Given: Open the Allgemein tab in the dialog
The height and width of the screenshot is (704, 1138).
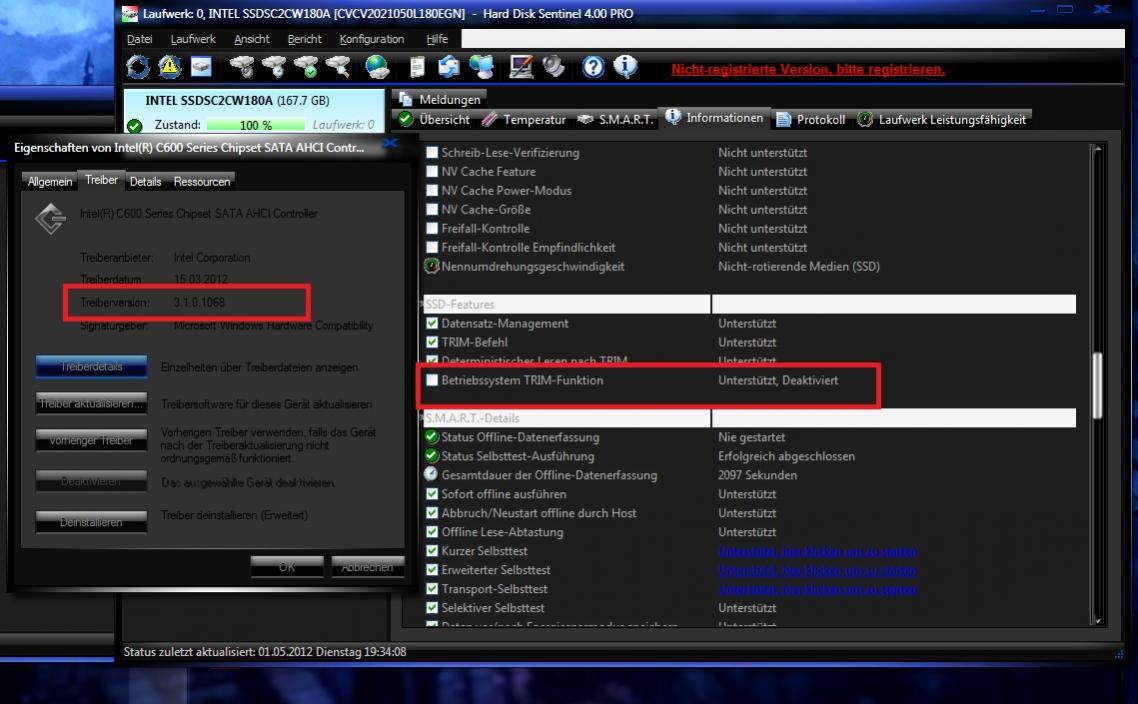Looking at the screenshot, I should (50, 181).
